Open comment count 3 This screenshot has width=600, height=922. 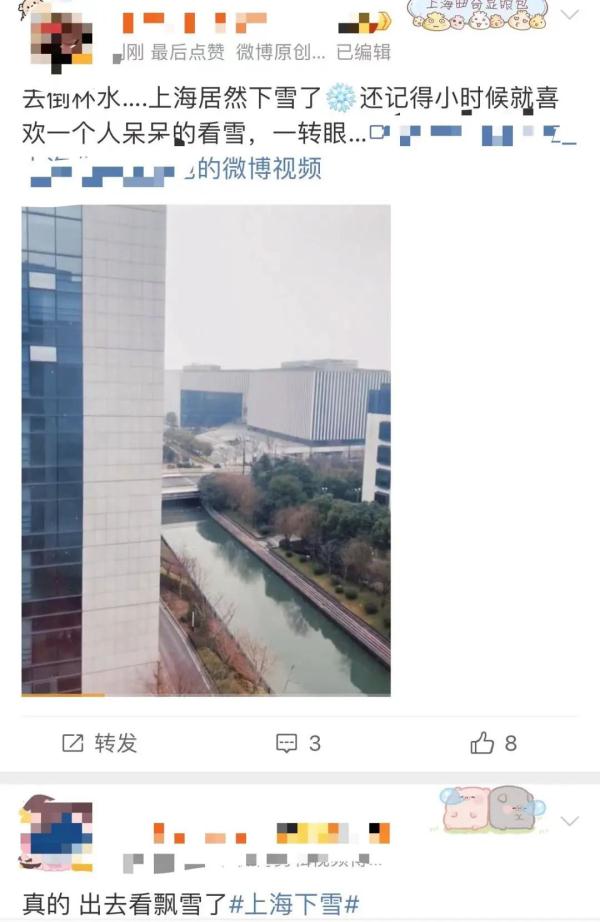click(x=315, y=743)
